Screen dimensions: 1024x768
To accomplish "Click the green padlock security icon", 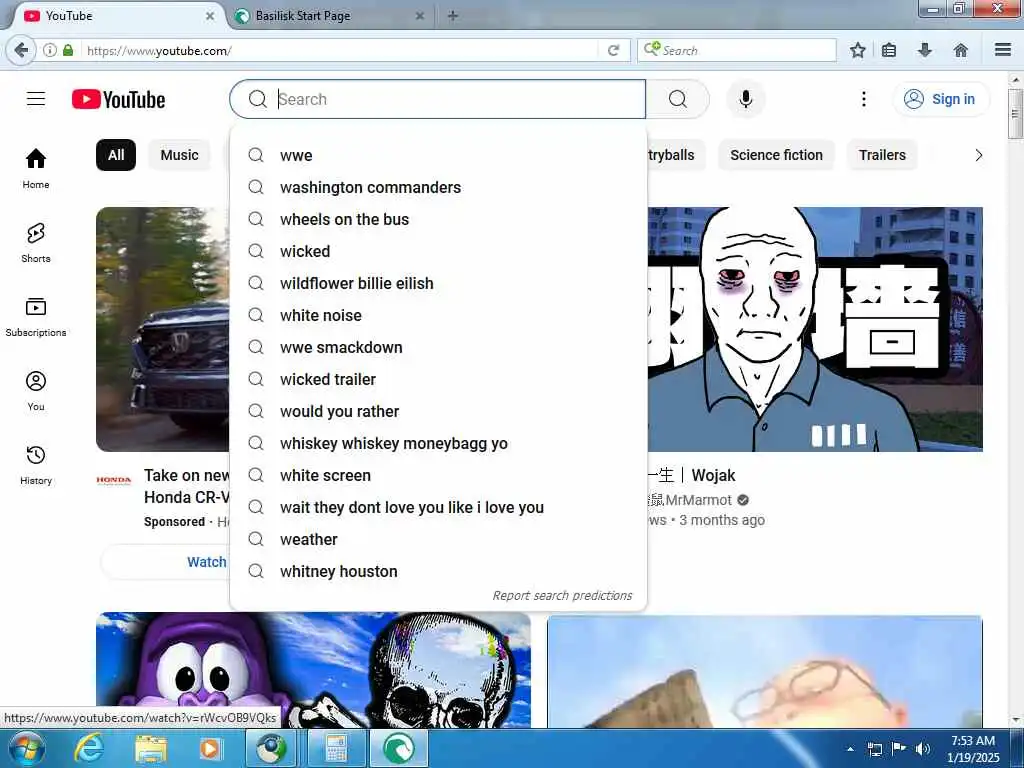I will 68,50.
